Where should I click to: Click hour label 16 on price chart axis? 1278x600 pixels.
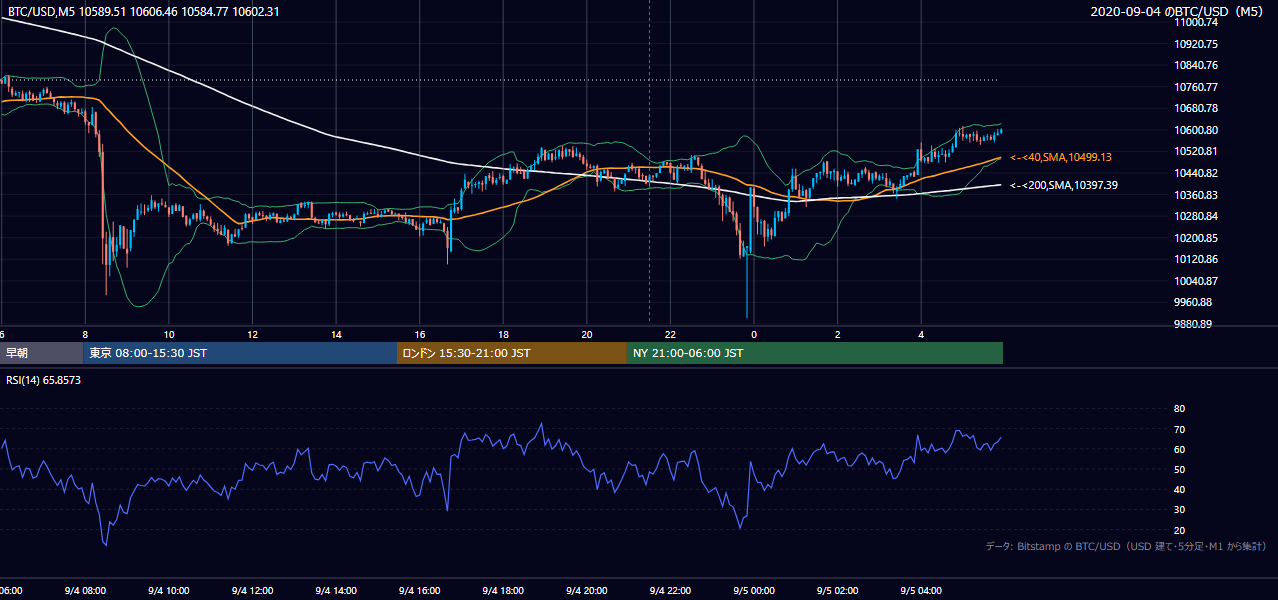pyautogui.click(x=419, y=335)
